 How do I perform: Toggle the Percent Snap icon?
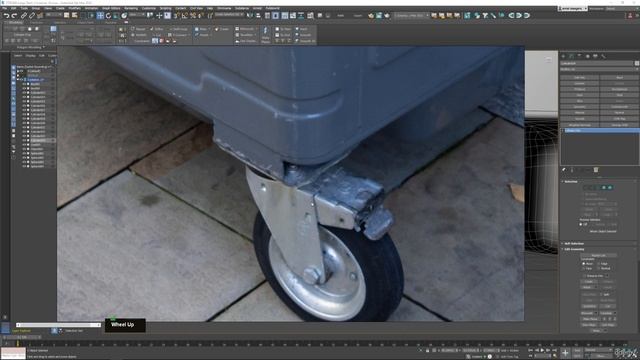[193, 16]
